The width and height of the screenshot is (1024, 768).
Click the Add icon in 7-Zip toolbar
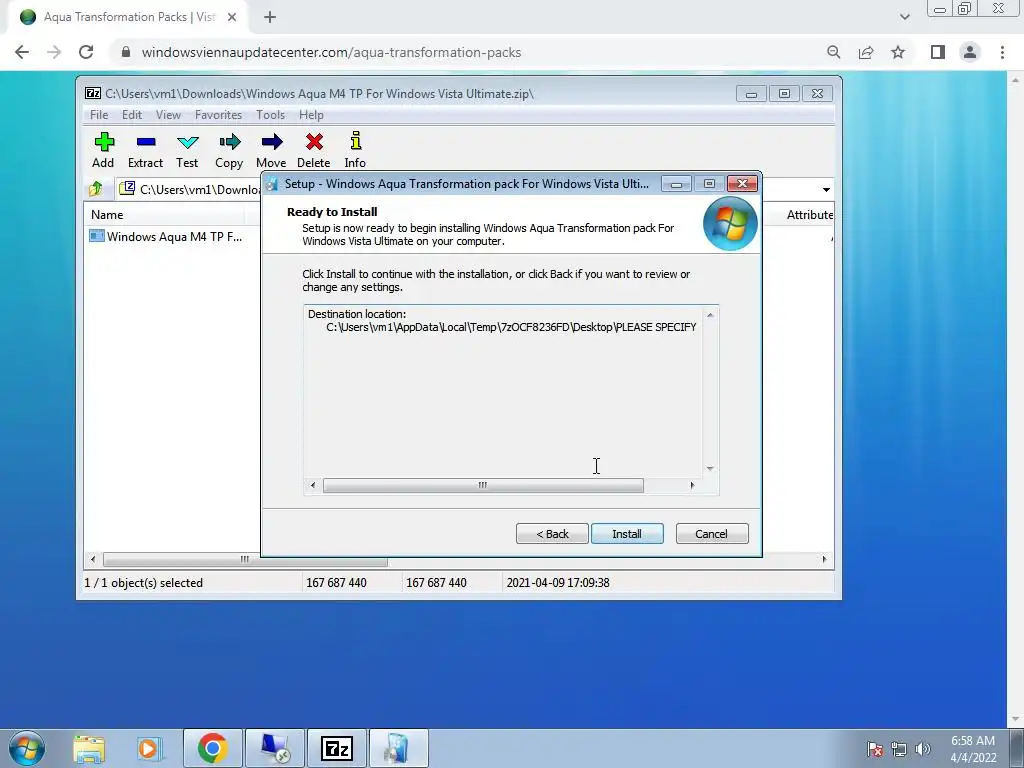point(103,150)
